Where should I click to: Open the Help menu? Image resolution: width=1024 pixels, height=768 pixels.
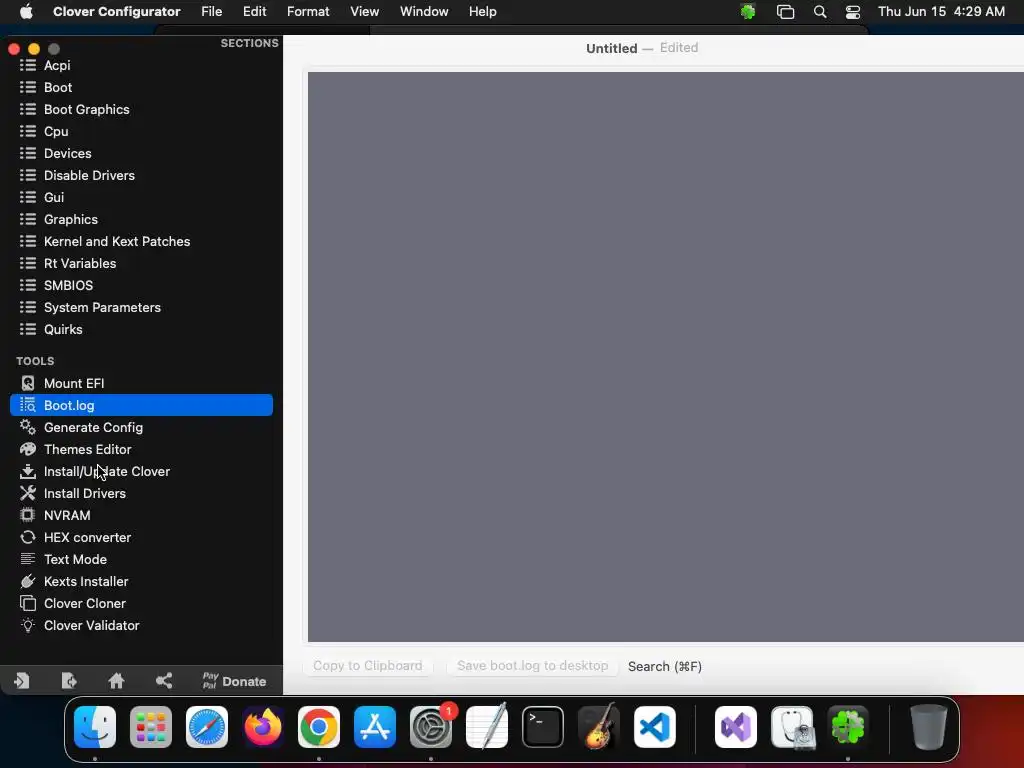click(483, 12)
